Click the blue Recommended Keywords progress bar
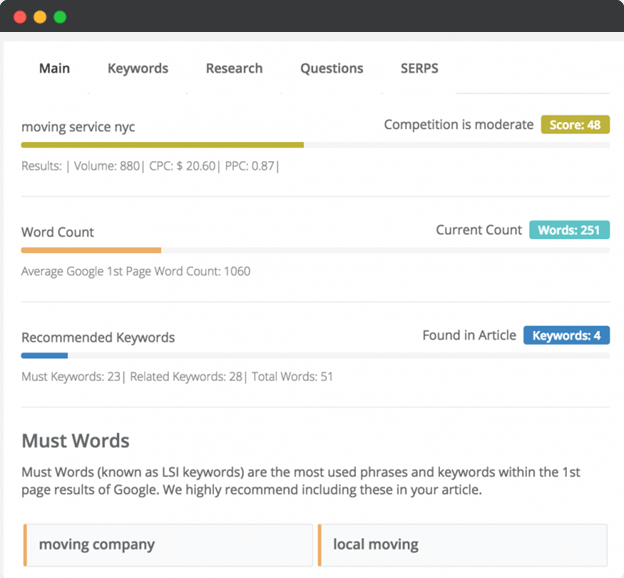The image size is (624, 578). 45,355
